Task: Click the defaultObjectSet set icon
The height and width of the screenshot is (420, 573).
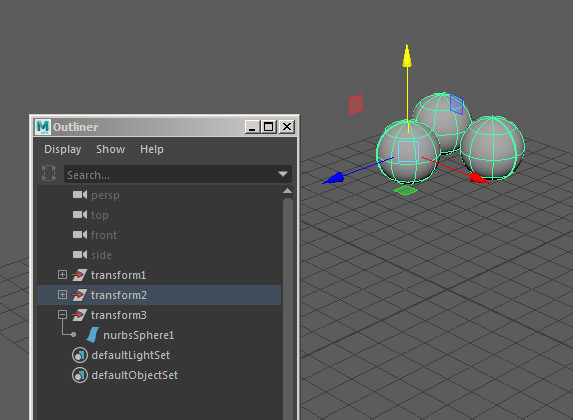Action: point(80,375)
